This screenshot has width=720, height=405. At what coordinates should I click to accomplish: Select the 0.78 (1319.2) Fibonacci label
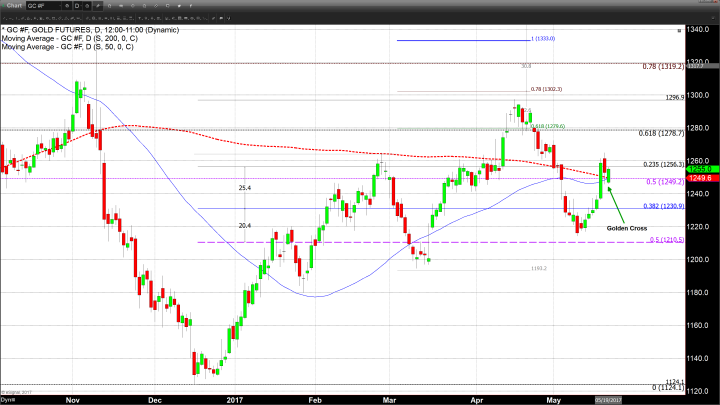click(x=662, y=66)
